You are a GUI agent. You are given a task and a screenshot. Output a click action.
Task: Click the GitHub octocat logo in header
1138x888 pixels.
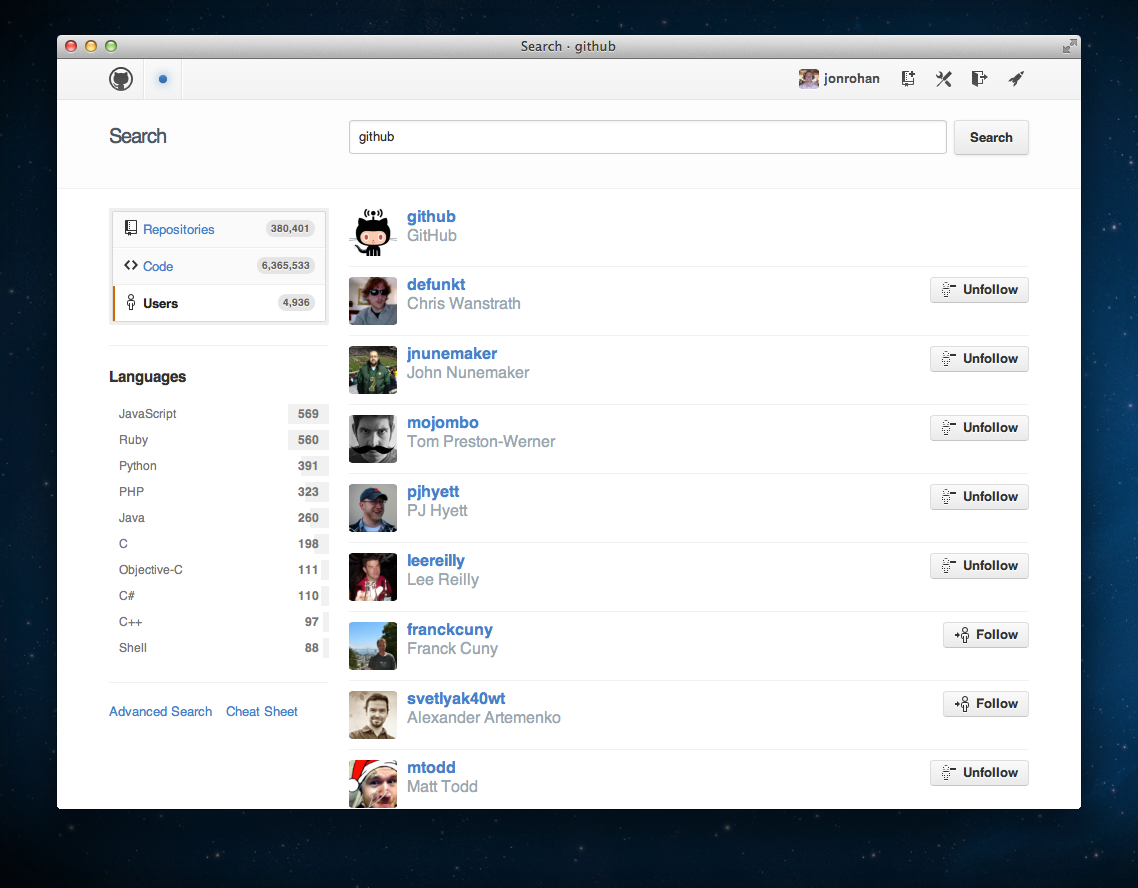point(121,79)
